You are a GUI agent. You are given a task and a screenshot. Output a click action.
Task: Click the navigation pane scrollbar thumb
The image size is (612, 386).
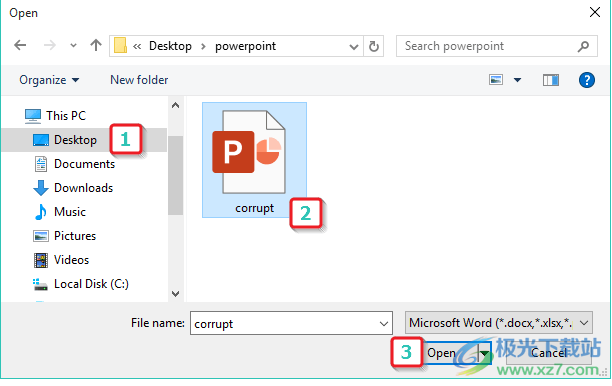tap(176, 176)
